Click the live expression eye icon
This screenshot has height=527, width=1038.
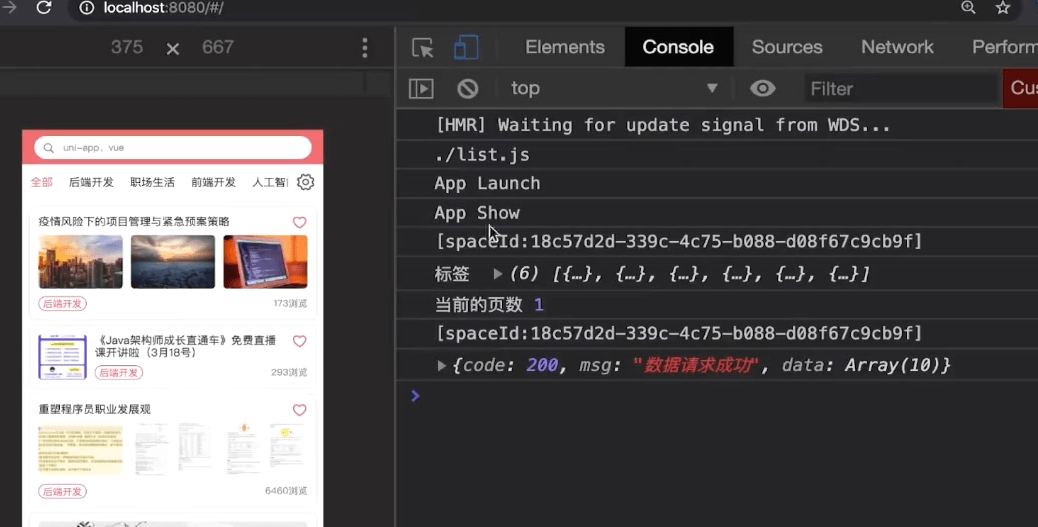pyautogui.click(x=763, y=88)
